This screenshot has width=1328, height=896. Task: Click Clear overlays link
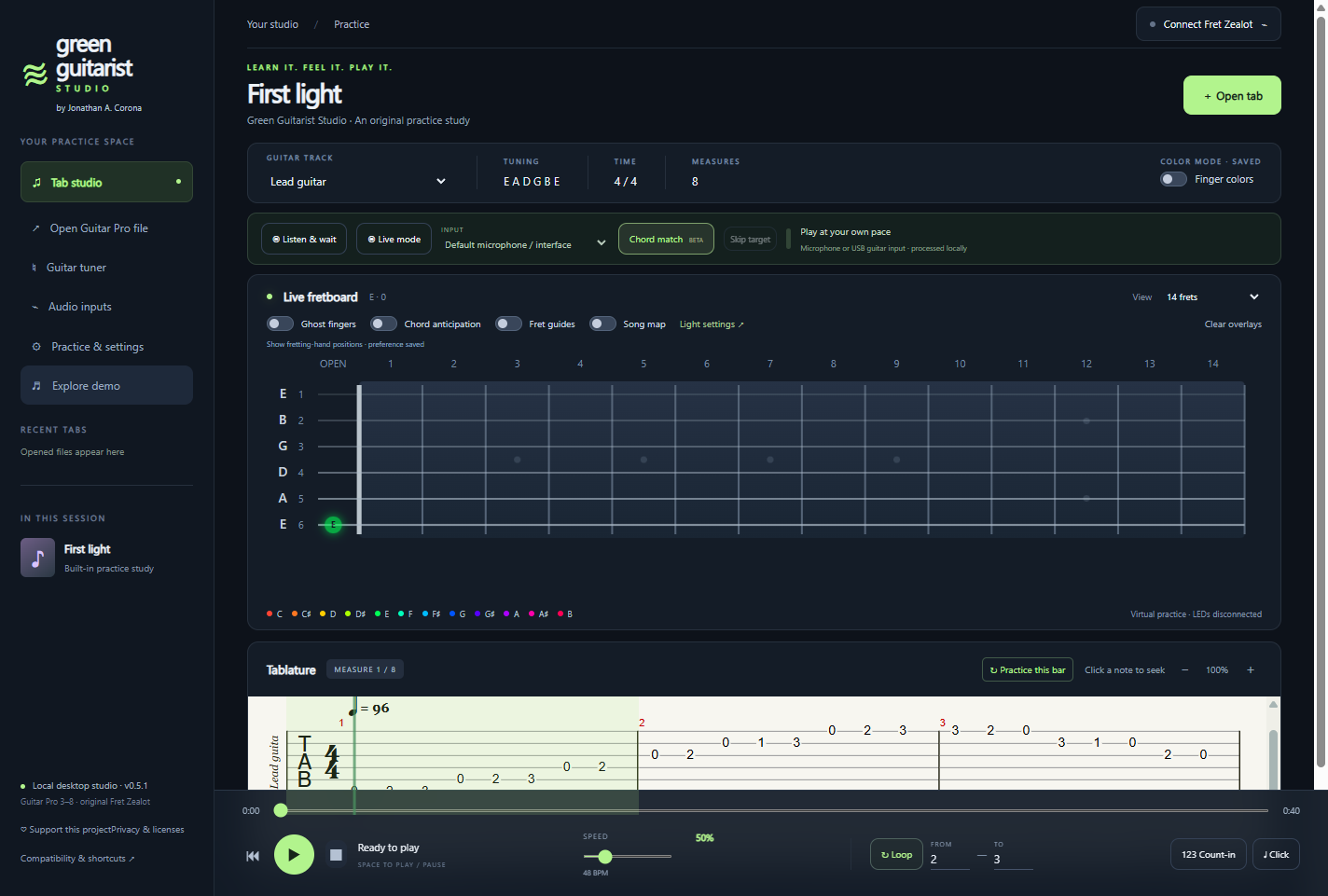coord(1233,324)
